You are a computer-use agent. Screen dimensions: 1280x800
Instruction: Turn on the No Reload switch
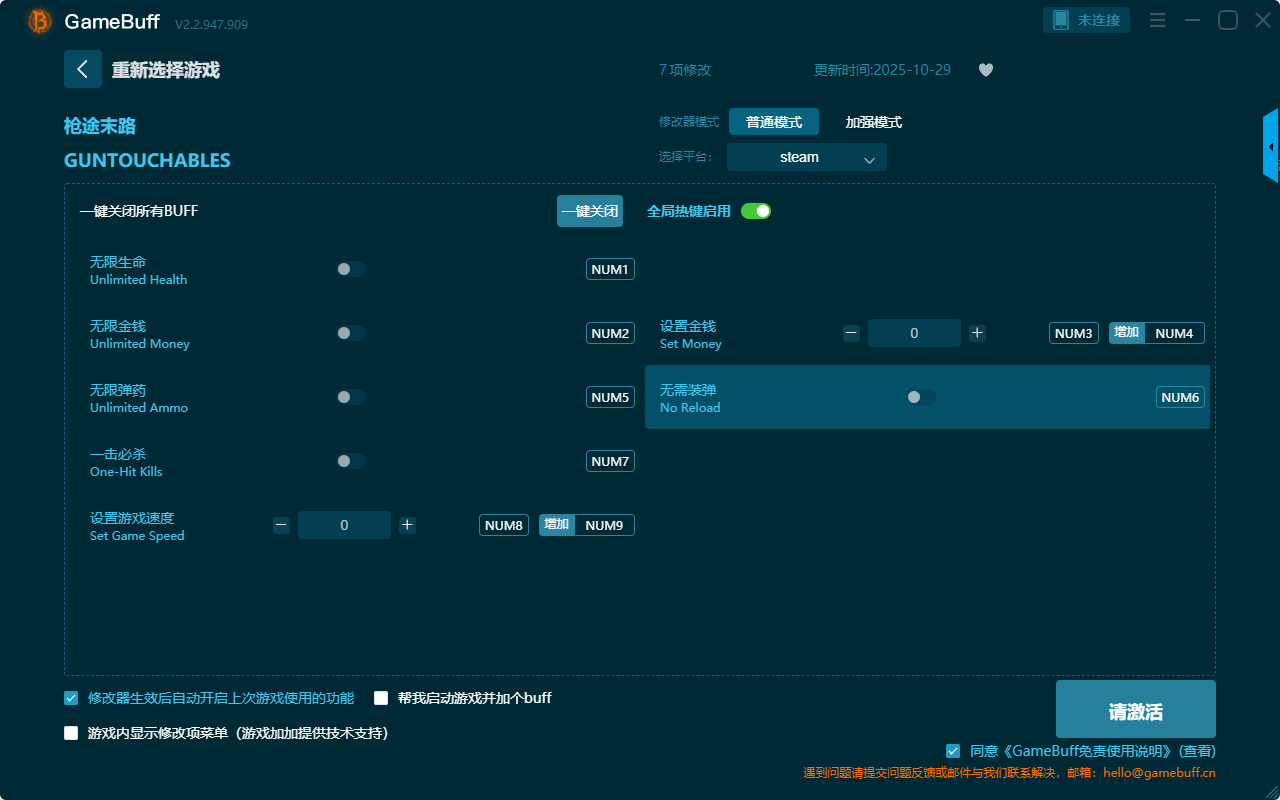click(920, 397)
